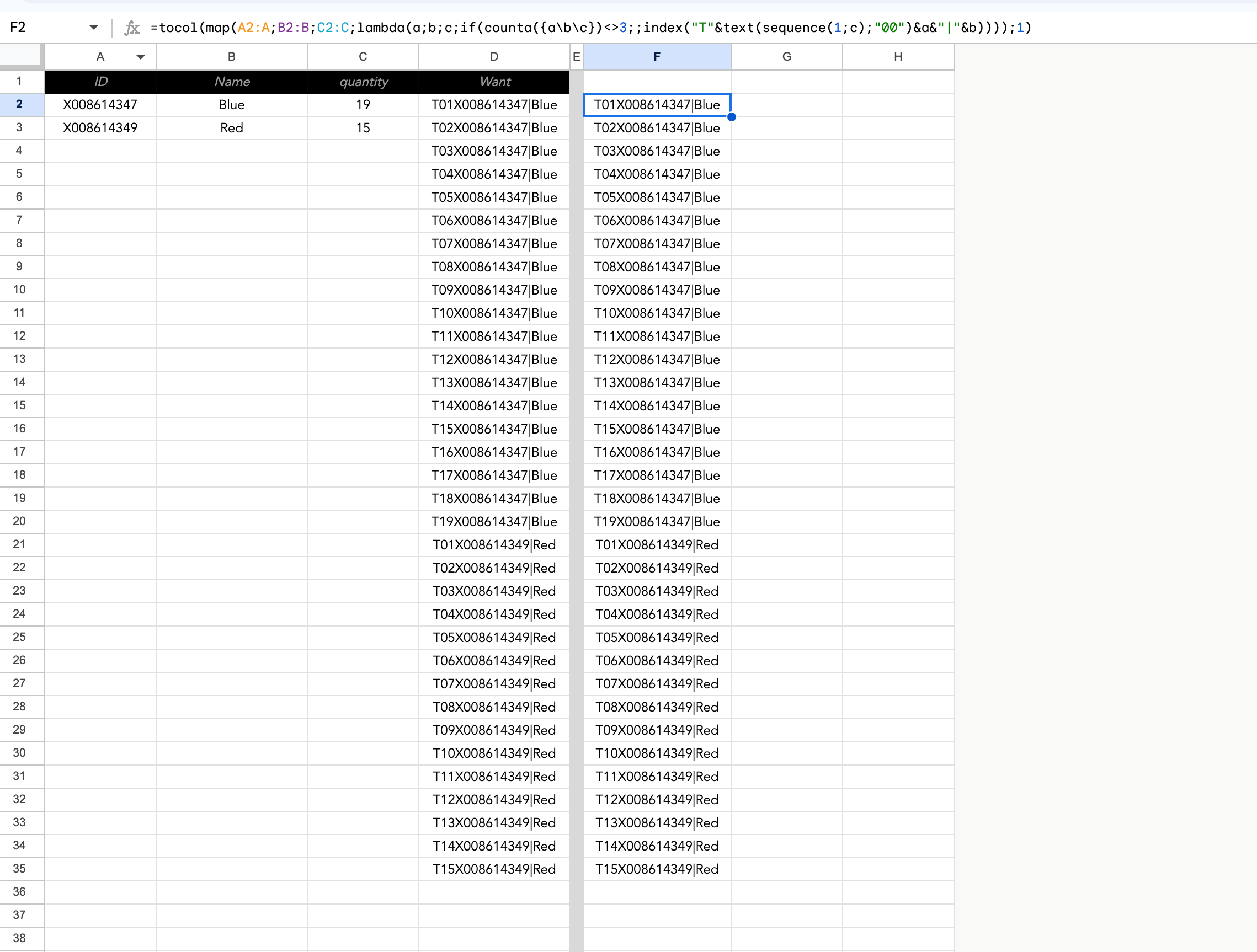Viewport: 1257px width, 952px height.
Task: Select narrow column E header
Action: click(x=576, y=56)
